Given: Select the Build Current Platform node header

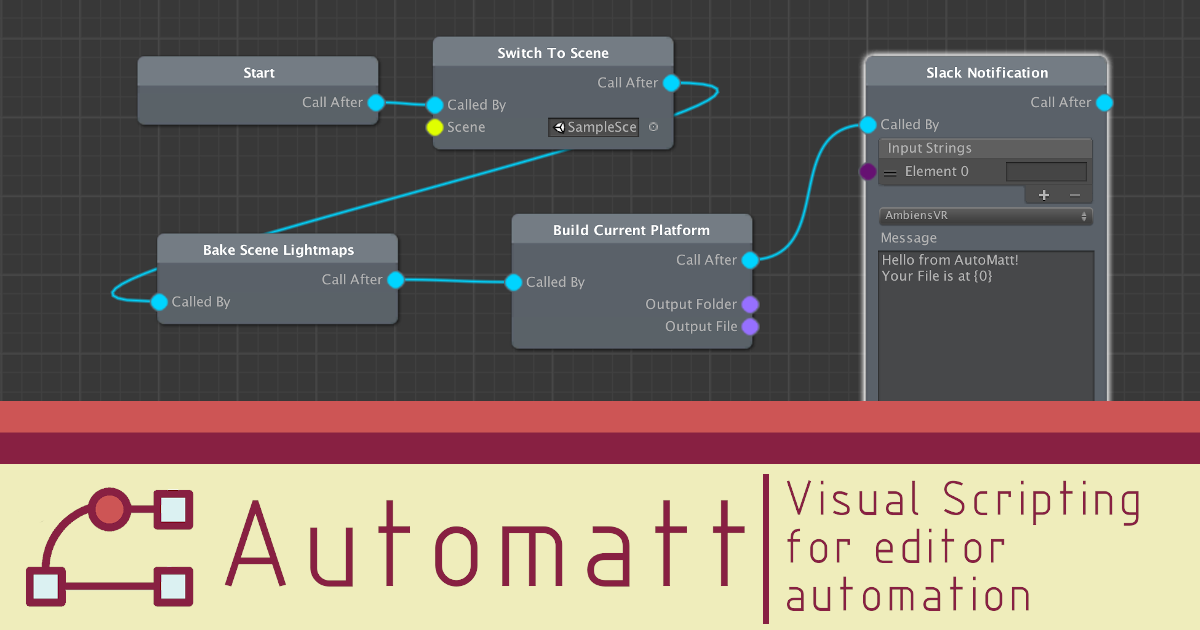Looking at the screenshot, I should point(631,230).
